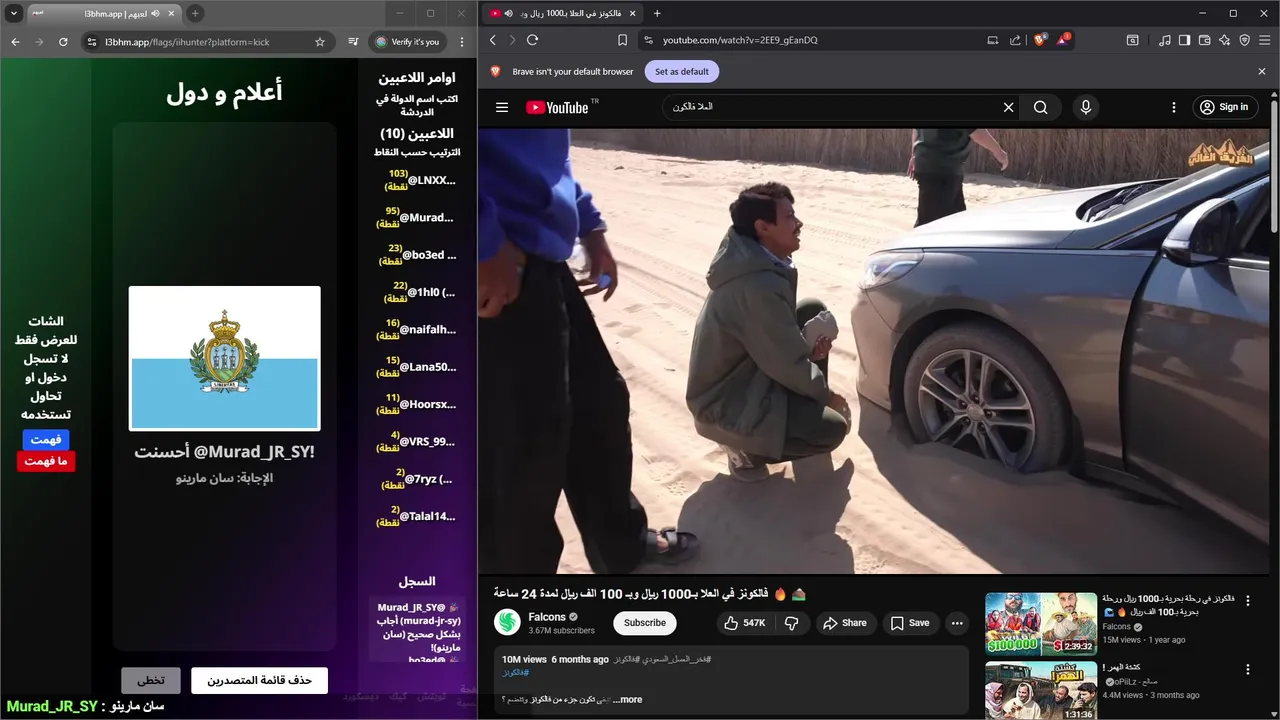Bookmark this page in Brave
Viewport: 1280px width, 720px height.
click(622, 40)
